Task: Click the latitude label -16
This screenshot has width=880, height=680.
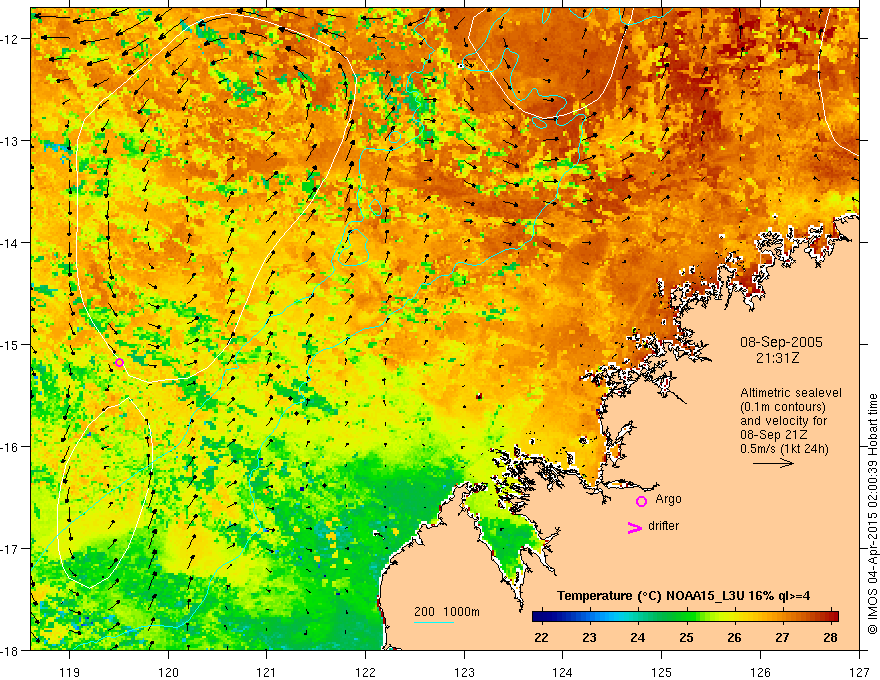Action: [x=12, y=447]
